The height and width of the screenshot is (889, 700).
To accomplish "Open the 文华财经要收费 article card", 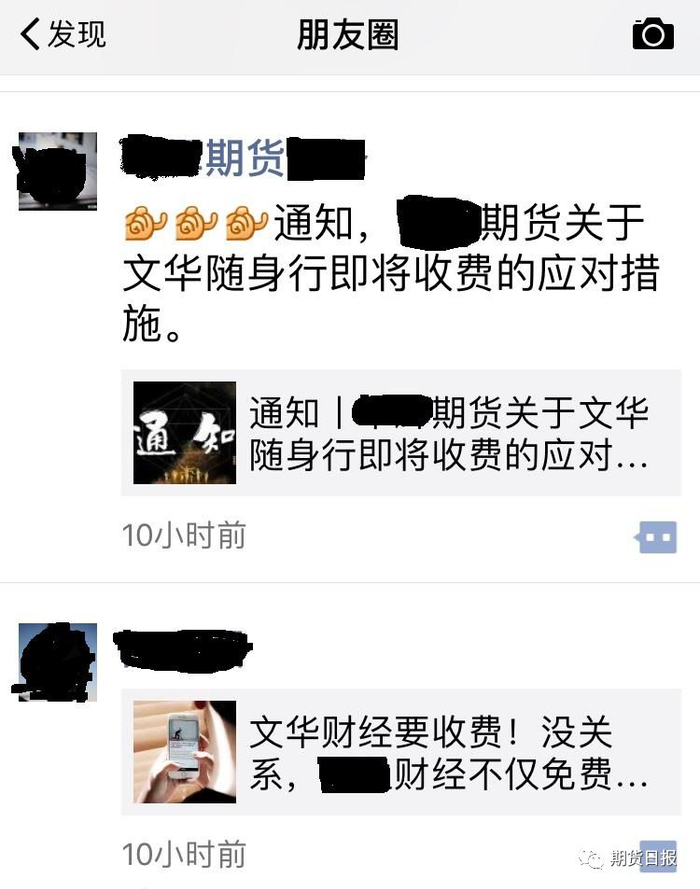I will [x=401, y=752].
